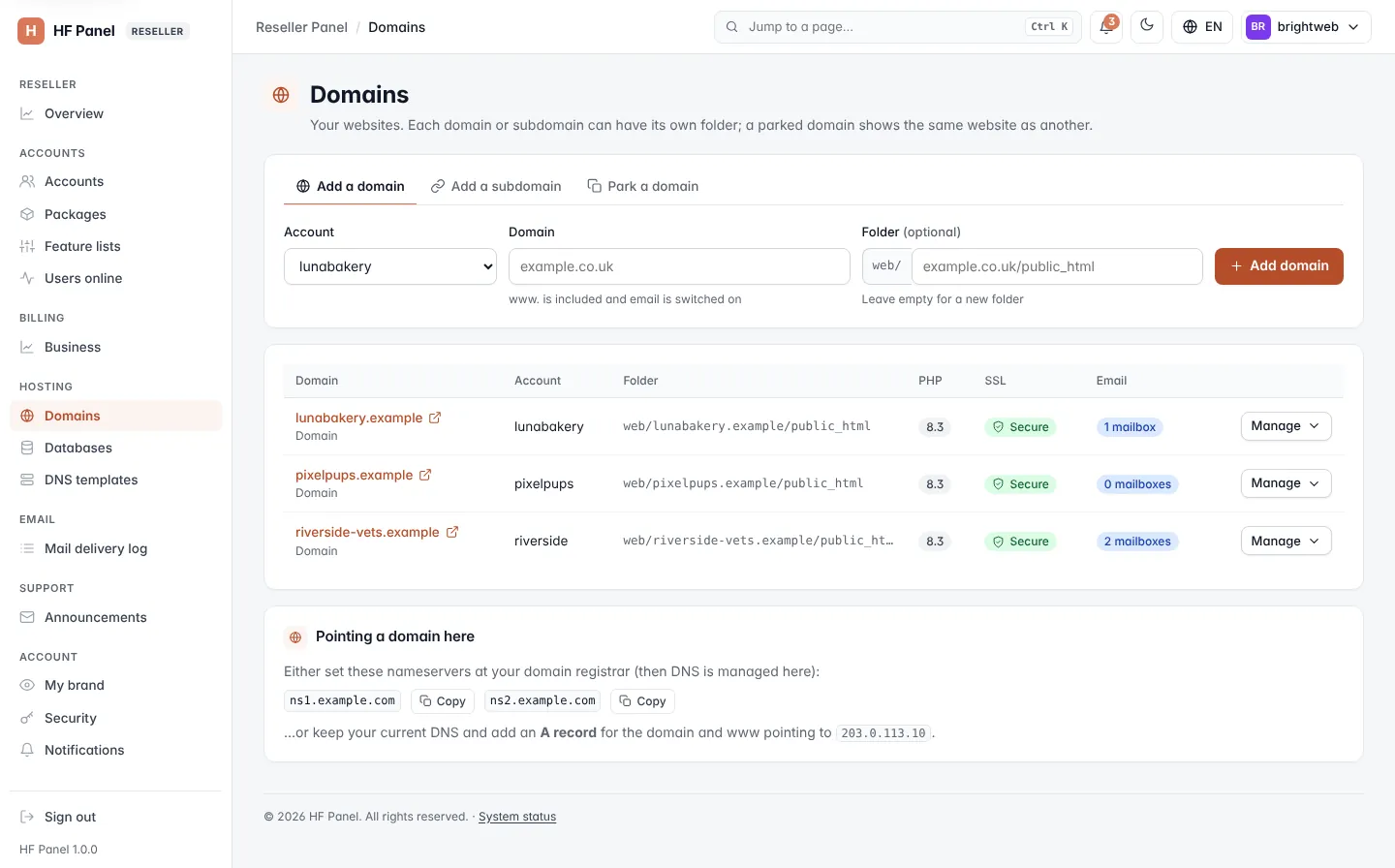Click the Feature lists sliders icon
The image size is (1395, 868).
point(27,246)
